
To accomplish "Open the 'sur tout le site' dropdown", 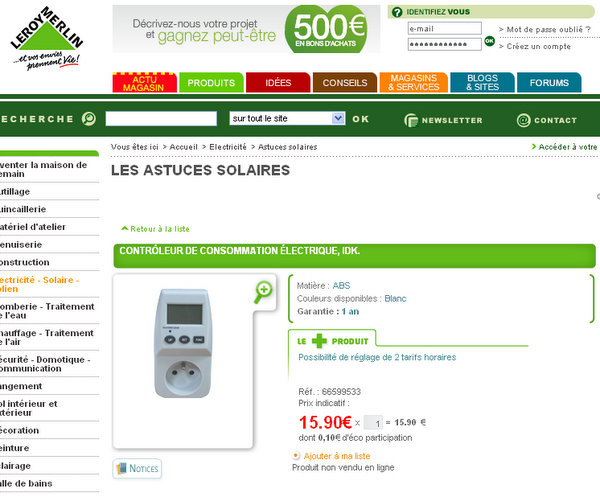I will click(x=287, y=118).
